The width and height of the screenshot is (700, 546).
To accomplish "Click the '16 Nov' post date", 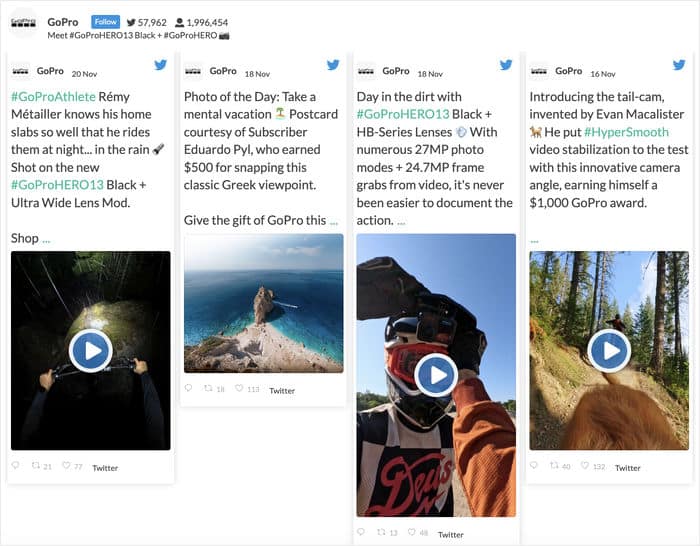I will click(x=603, y=74).
